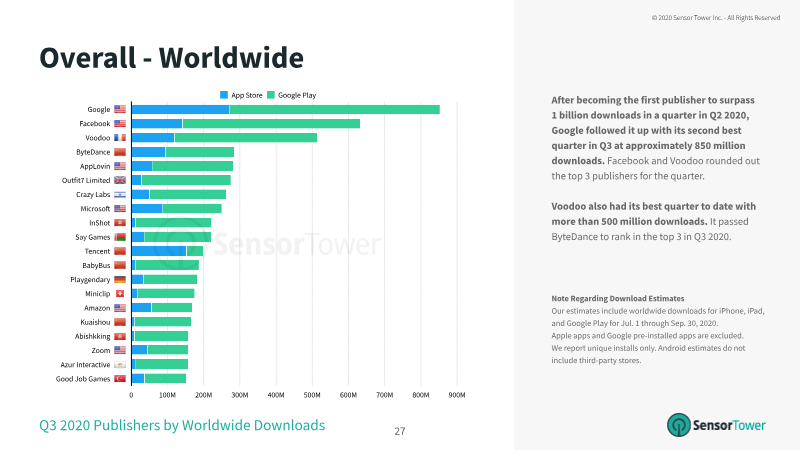Click the 'Crazy Labs' publisher label
800x450 pixels.
coord(93,194)
